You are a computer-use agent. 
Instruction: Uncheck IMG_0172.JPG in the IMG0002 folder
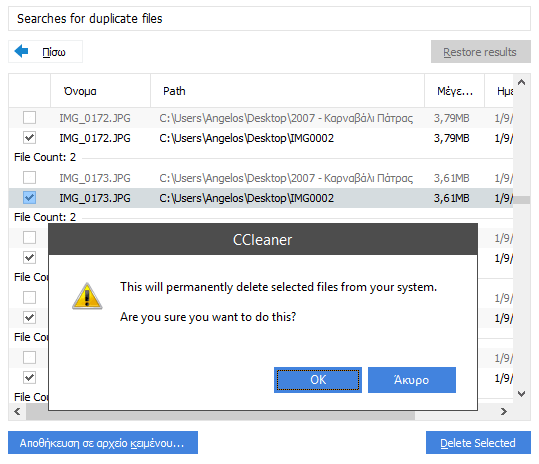pyautogui.click(x=29, y=137)
